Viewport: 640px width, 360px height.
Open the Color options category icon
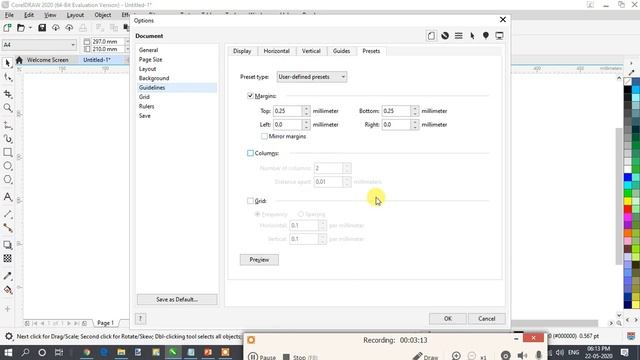click(x=445, y=36)
